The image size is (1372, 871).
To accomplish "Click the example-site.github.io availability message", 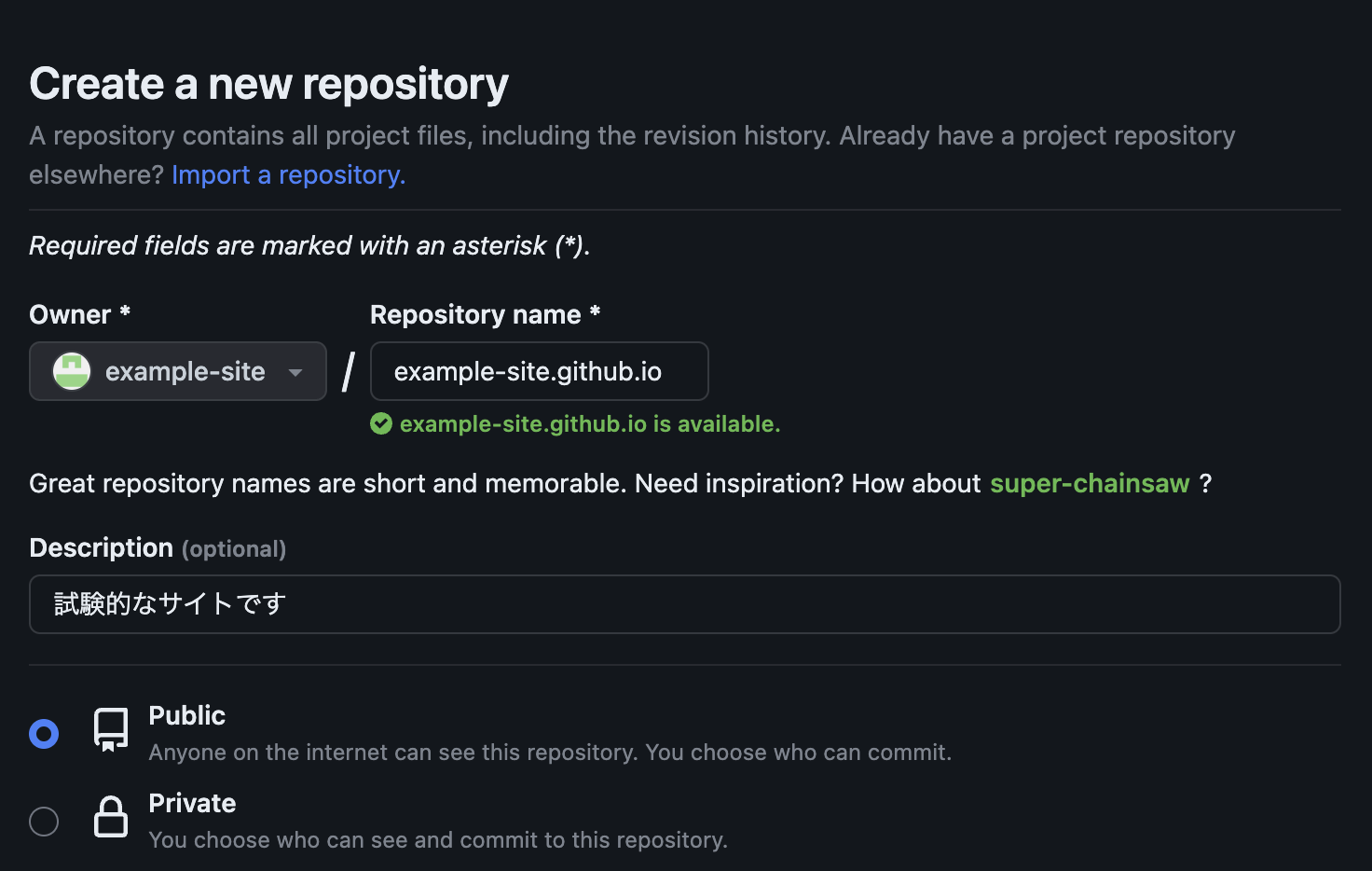I will tap(590, 423).
